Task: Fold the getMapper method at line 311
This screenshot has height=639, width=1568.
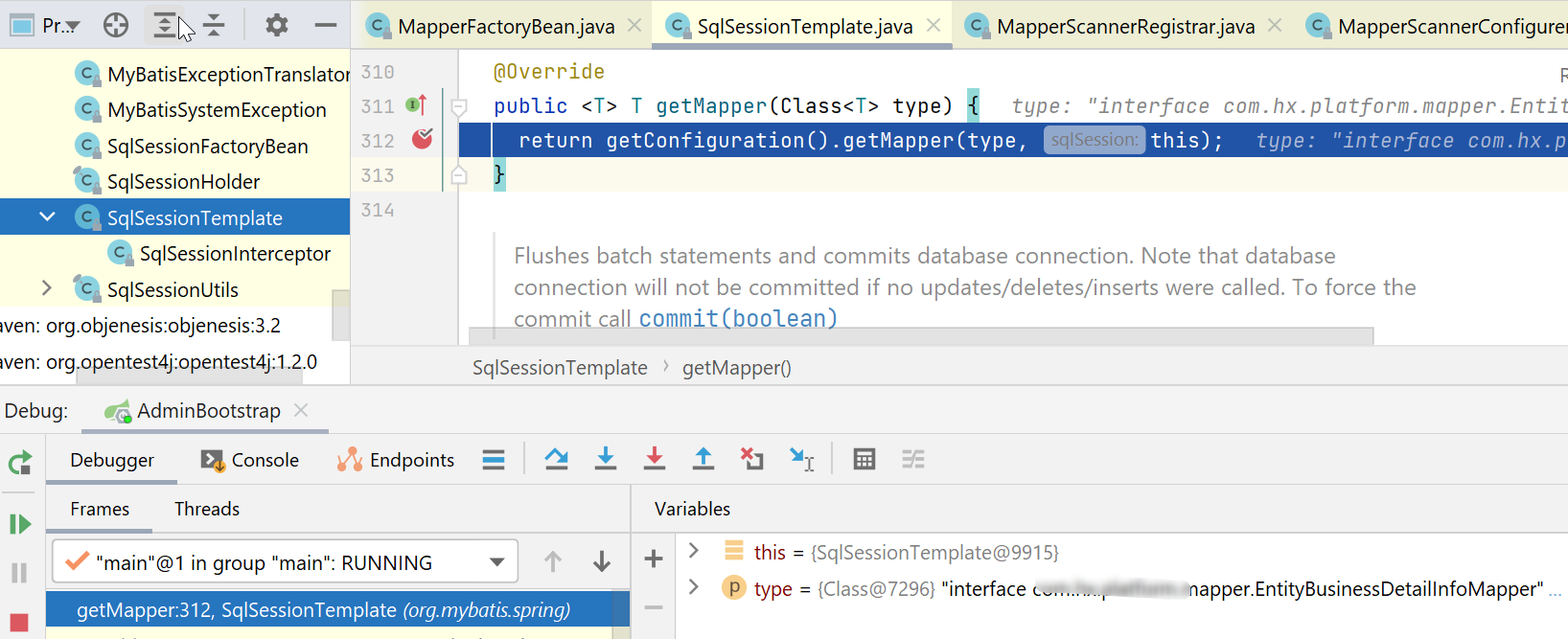Action: (x=459, y=106)
